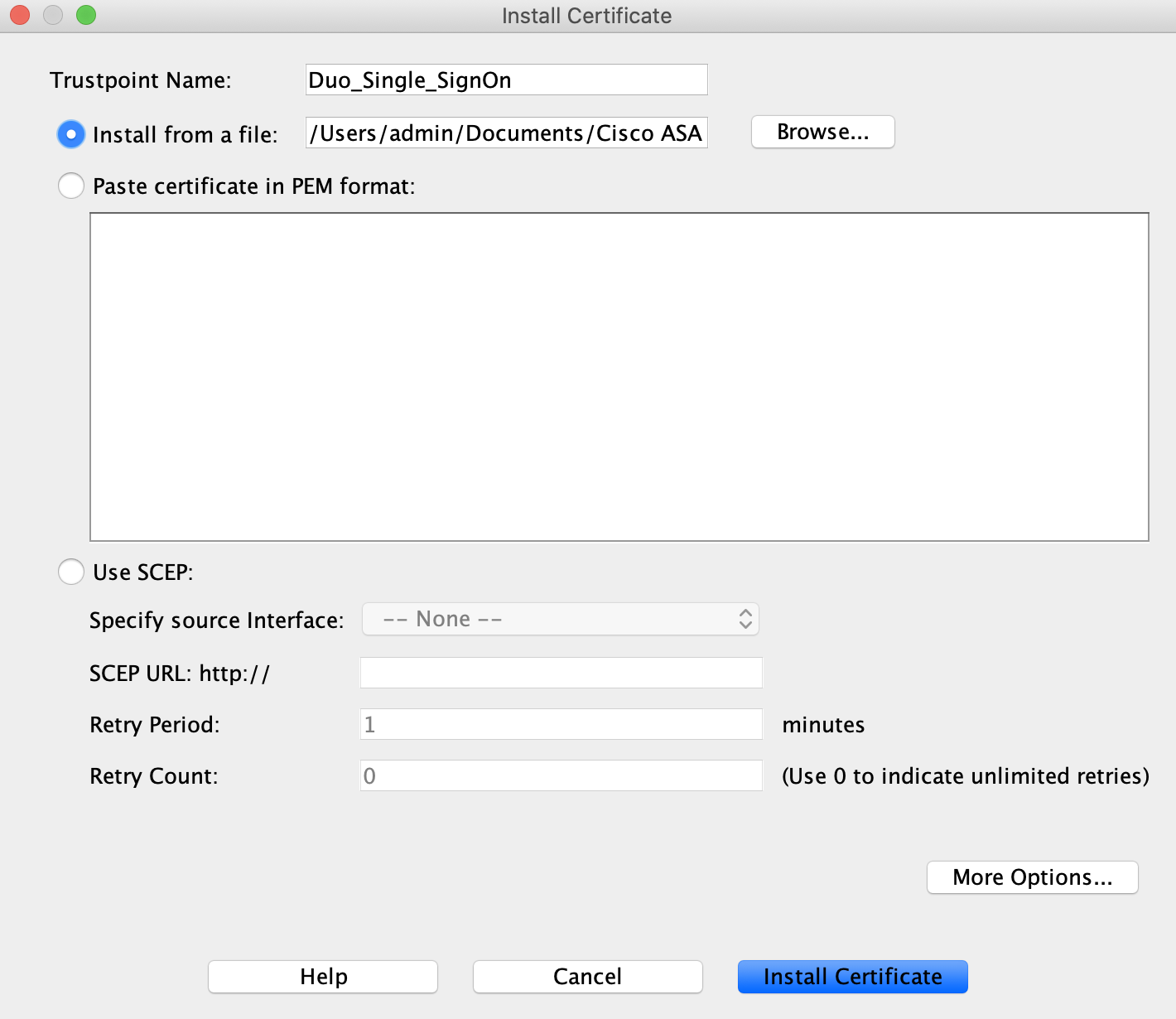Click inside the SCEP URL field
Image resolution: width=1176 pixels, height=1019 pixels.
tap(560, 673)
